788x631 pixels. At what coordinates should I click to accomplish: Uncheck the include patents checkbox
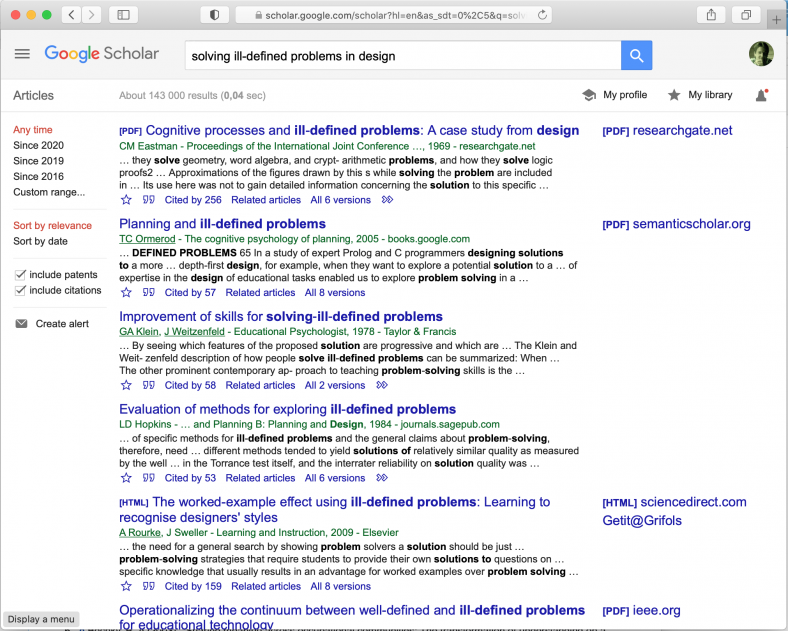coord(21,275)
